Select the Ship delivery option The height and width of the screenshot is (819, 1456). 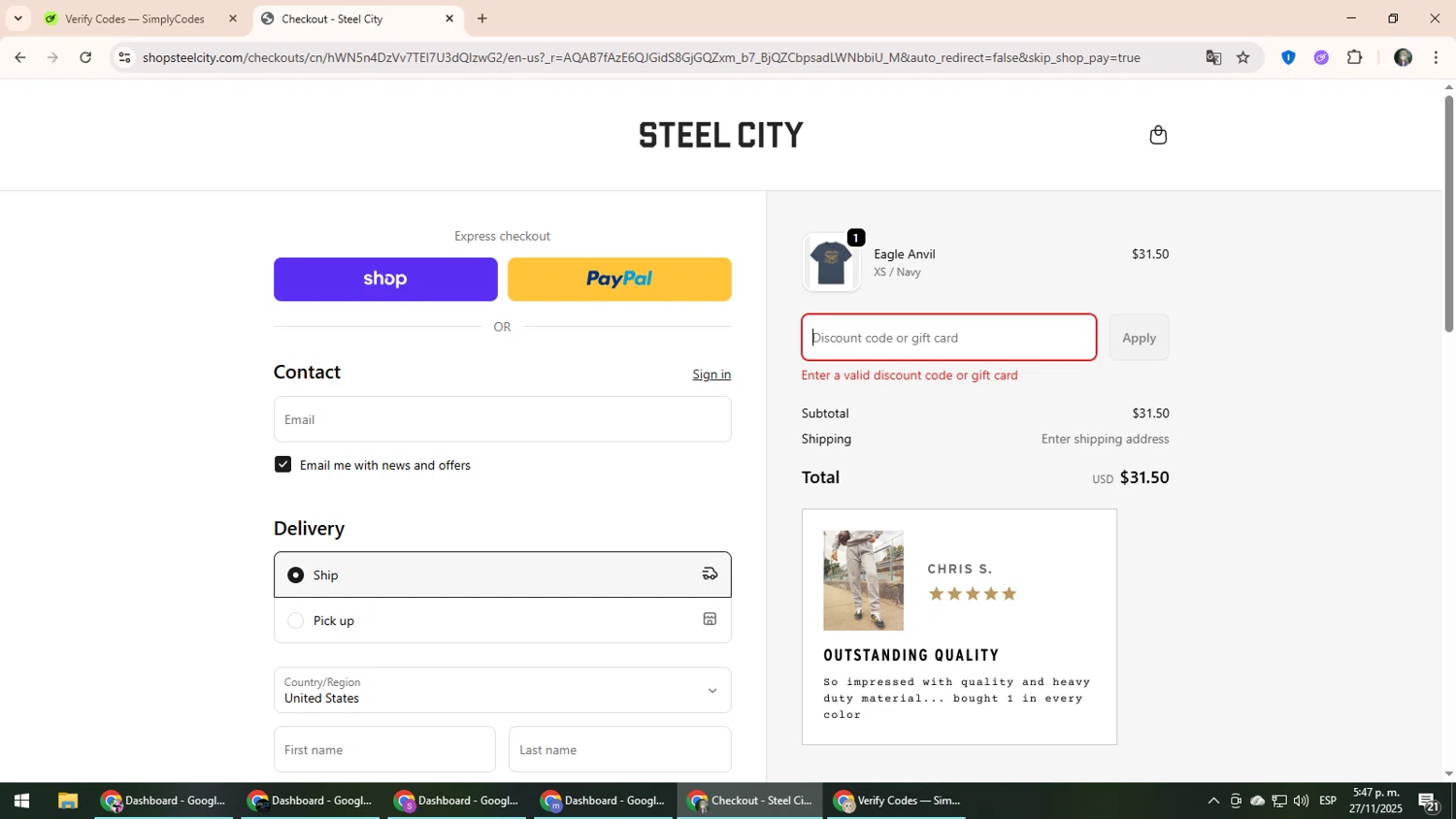tap(502, 574)
